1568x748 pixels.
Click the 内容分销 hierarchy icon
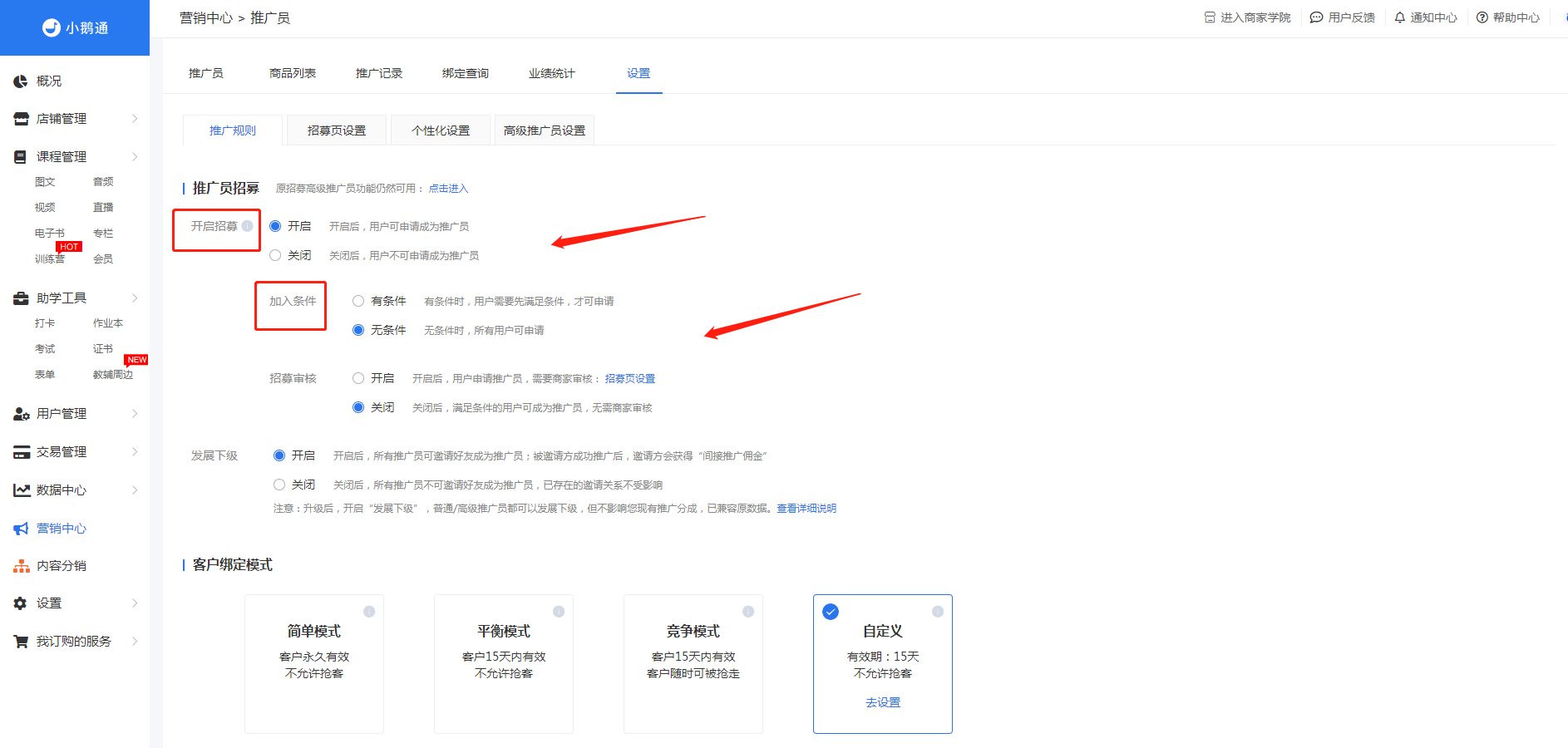tap(21, 566)
